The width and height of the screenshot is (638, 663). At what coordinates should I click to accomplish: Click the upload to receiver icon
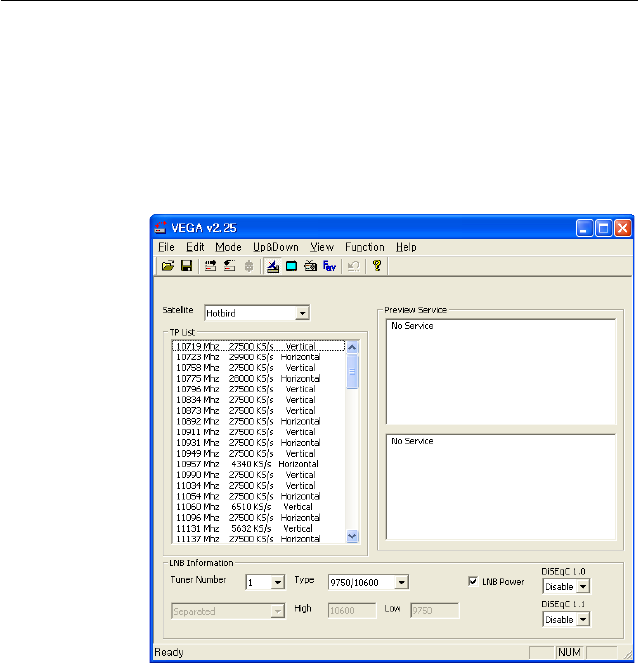pos(210,266)
